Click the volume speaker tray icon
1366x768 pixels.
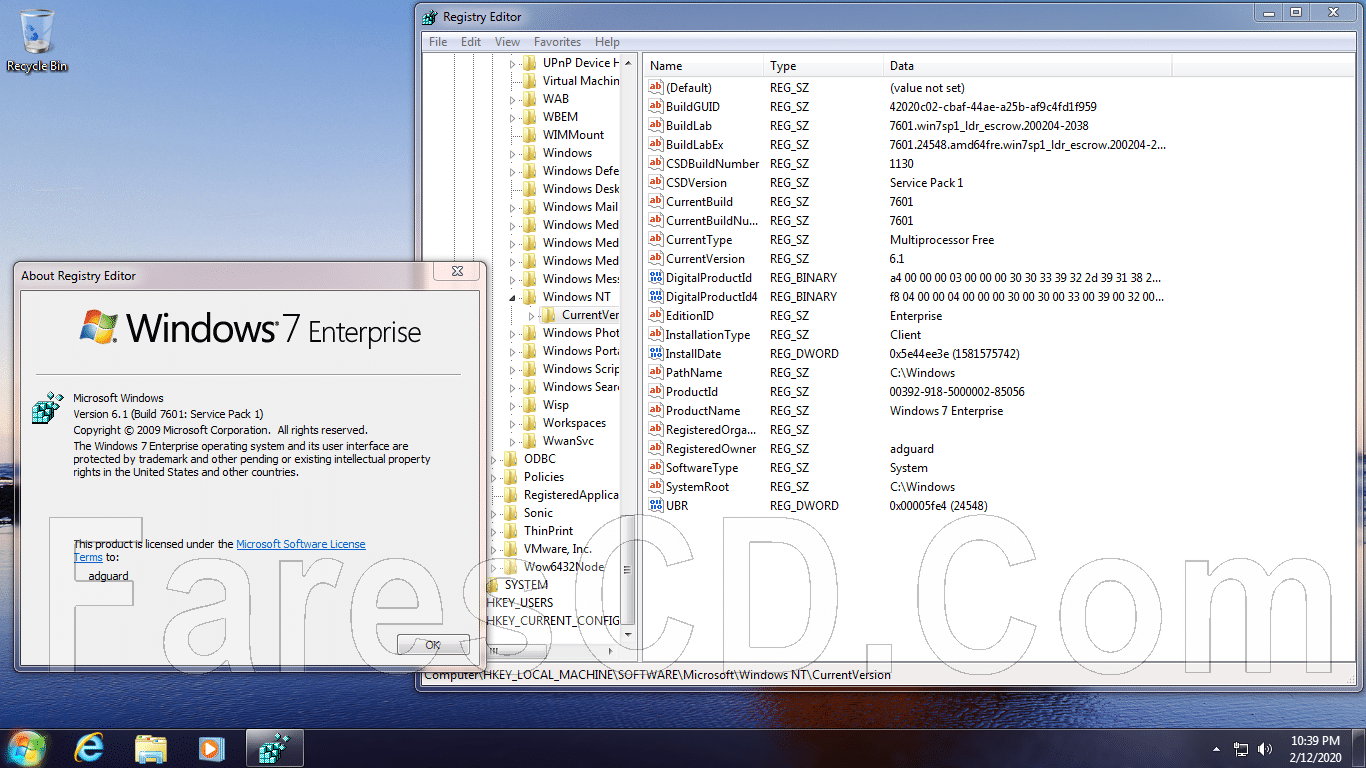1265,748
